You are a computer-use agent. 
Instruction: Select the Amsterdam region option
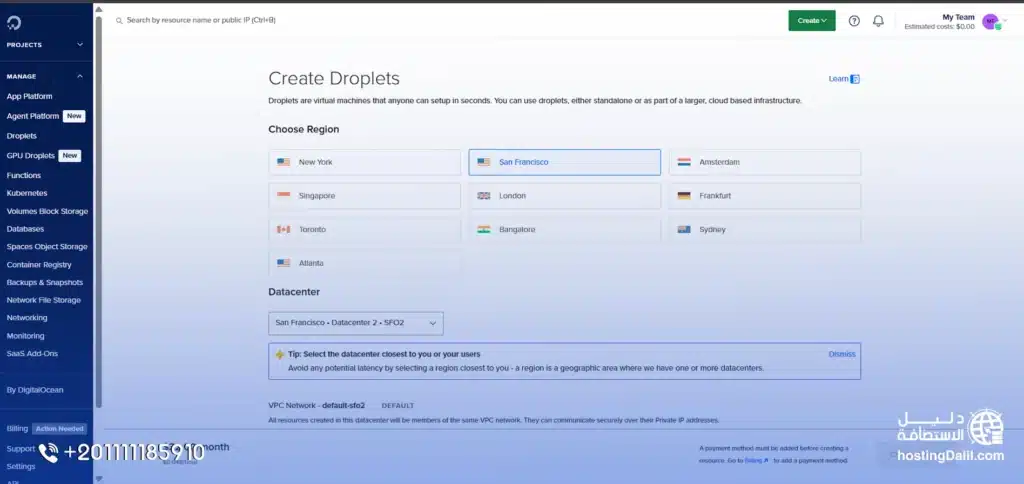[x=764, y=162]
